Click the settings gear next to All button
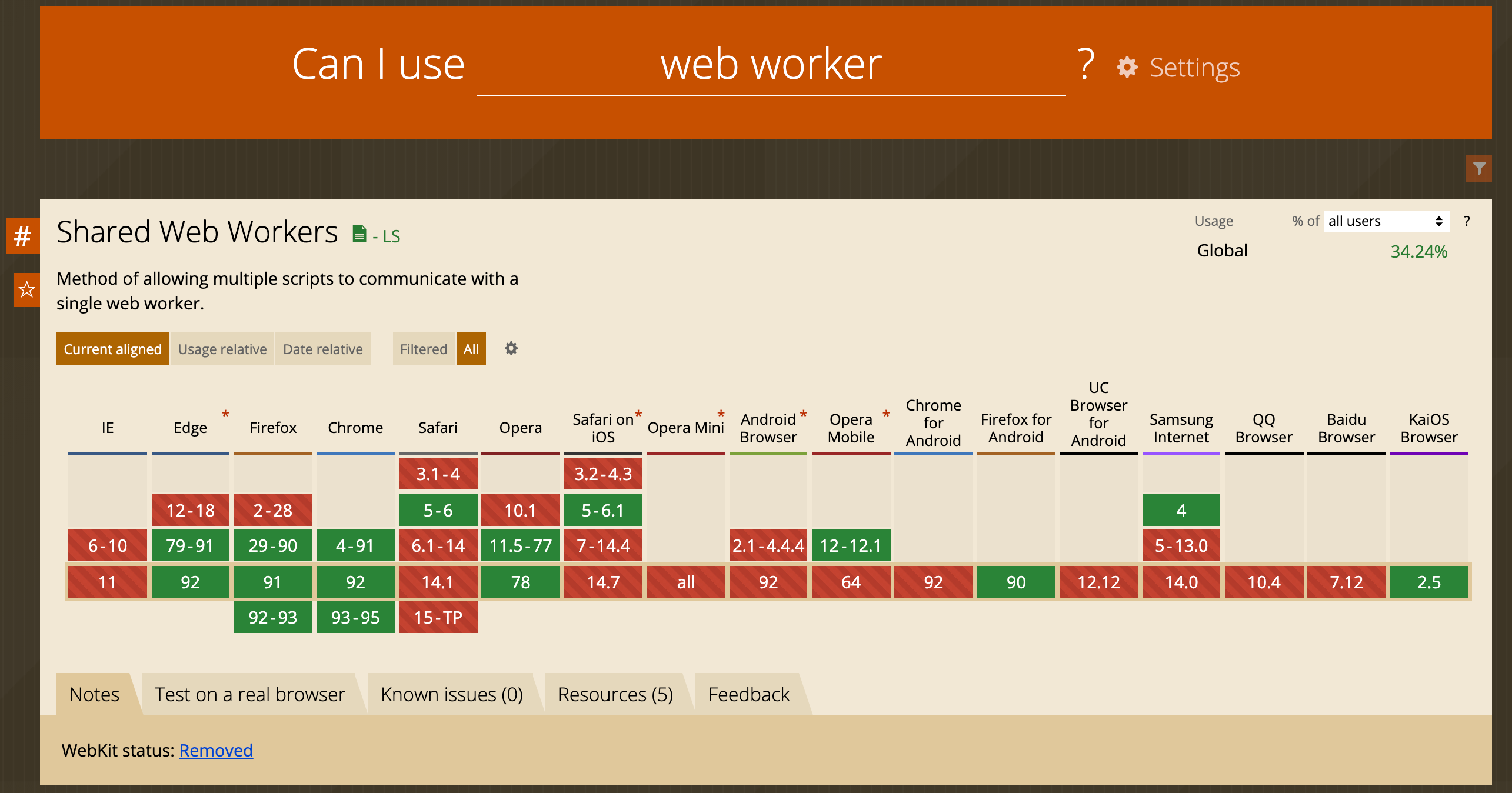1512x793 pixels. point(510,349)
